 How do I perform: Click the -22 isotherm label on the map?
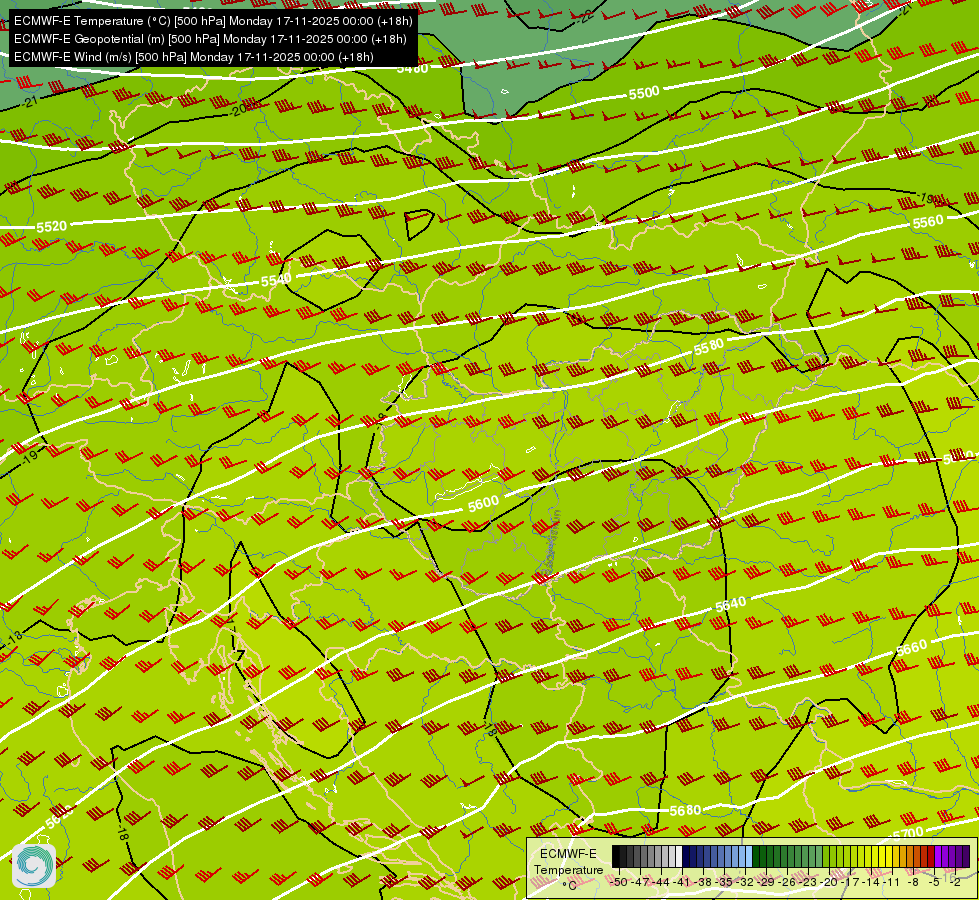pyautogui.click(x=585, y=16)
